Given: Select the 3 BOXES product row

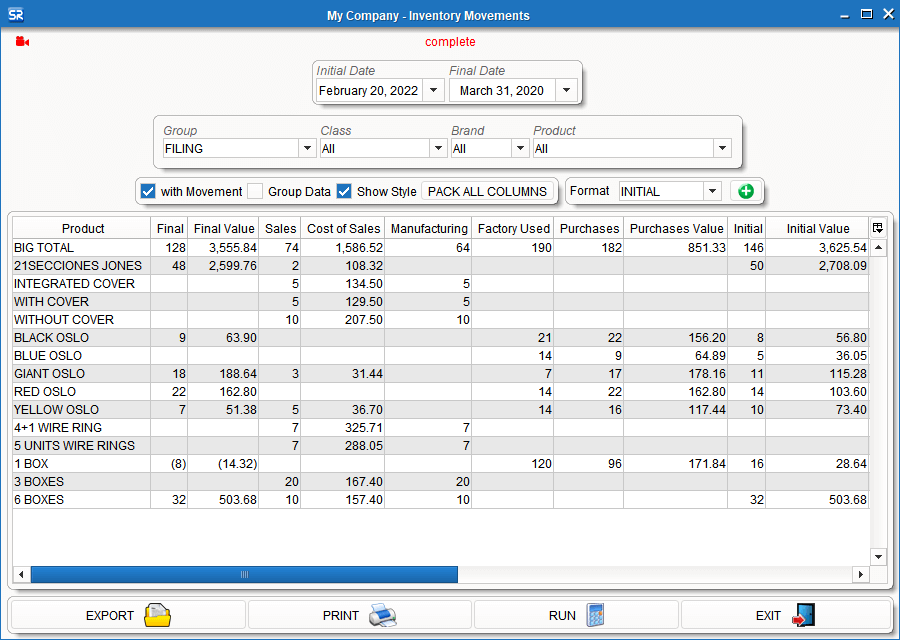Looking at the screenshot, I should click(441, 482).
